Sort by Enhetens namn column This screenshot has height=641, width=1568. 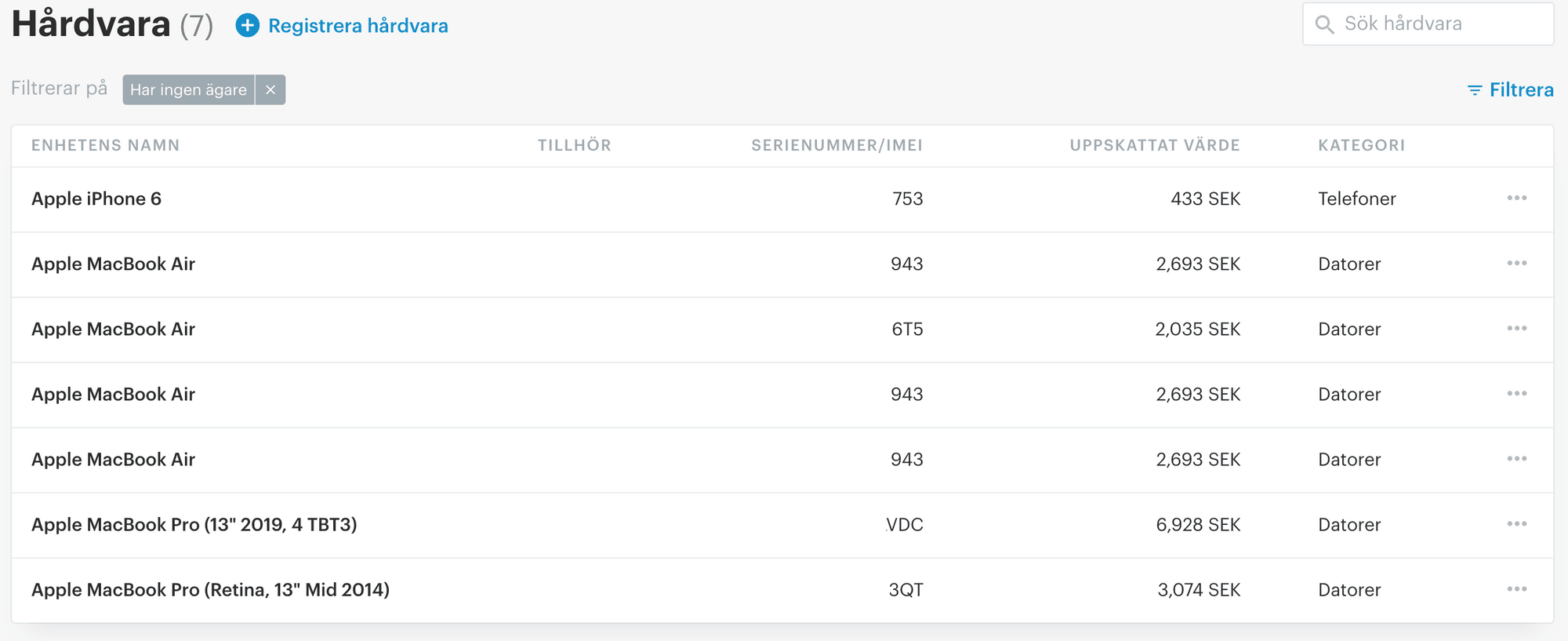106,145
